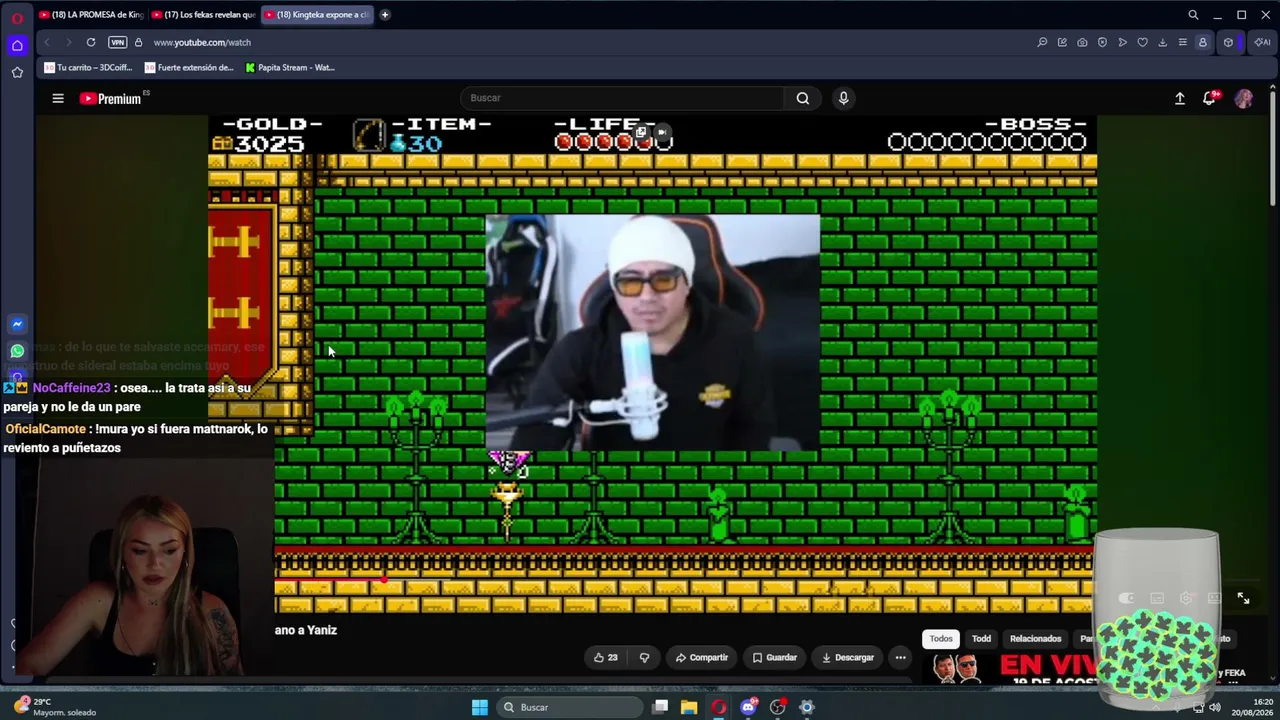Click the Descargar download button

(x=848, y=657)
